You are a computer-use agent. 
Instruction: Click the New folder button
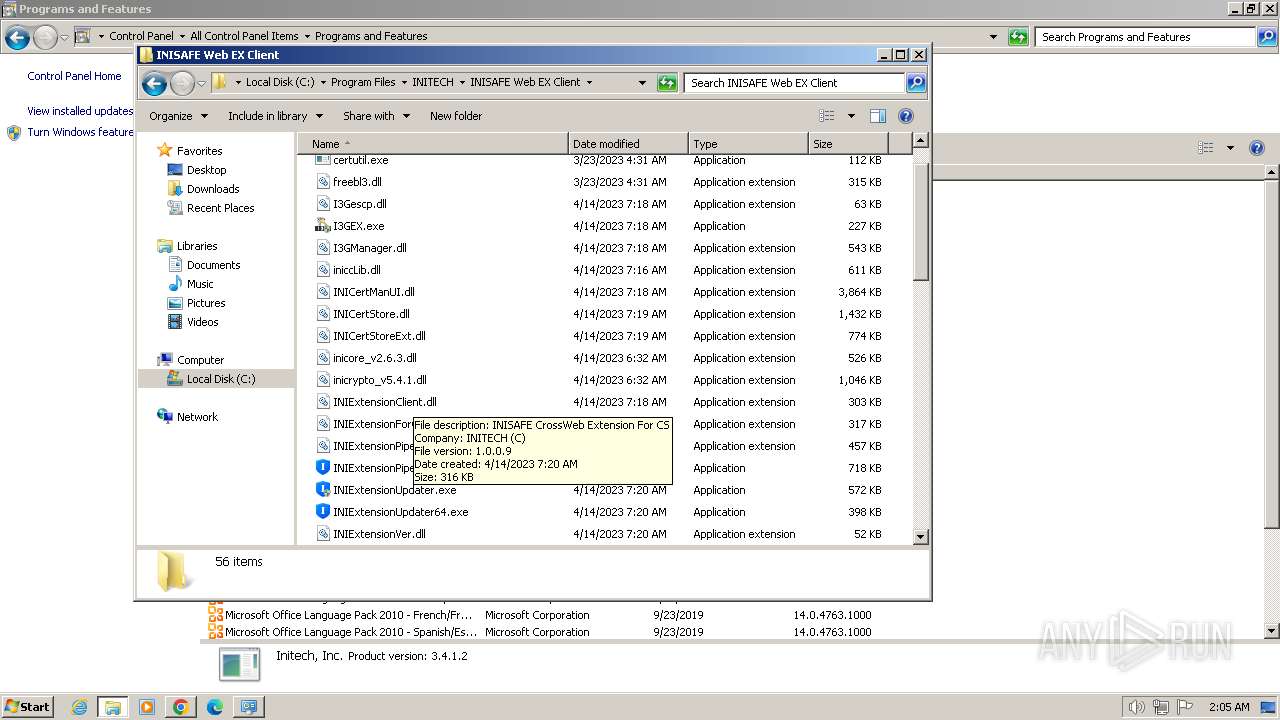coord(456,116)
